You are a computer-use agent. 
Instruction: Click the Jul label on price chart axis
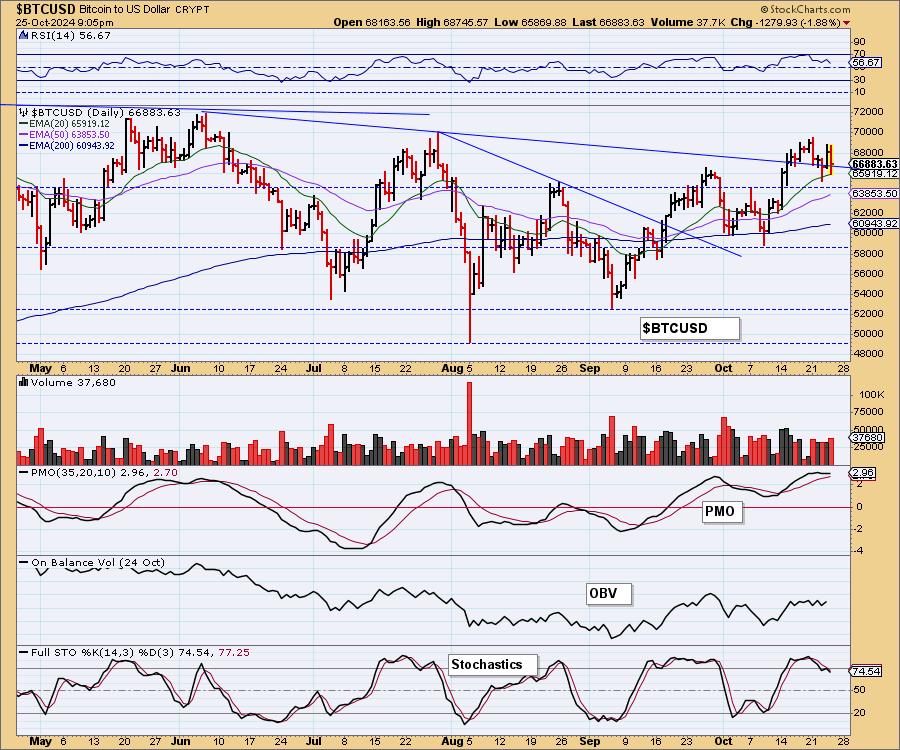pos(313,368)
